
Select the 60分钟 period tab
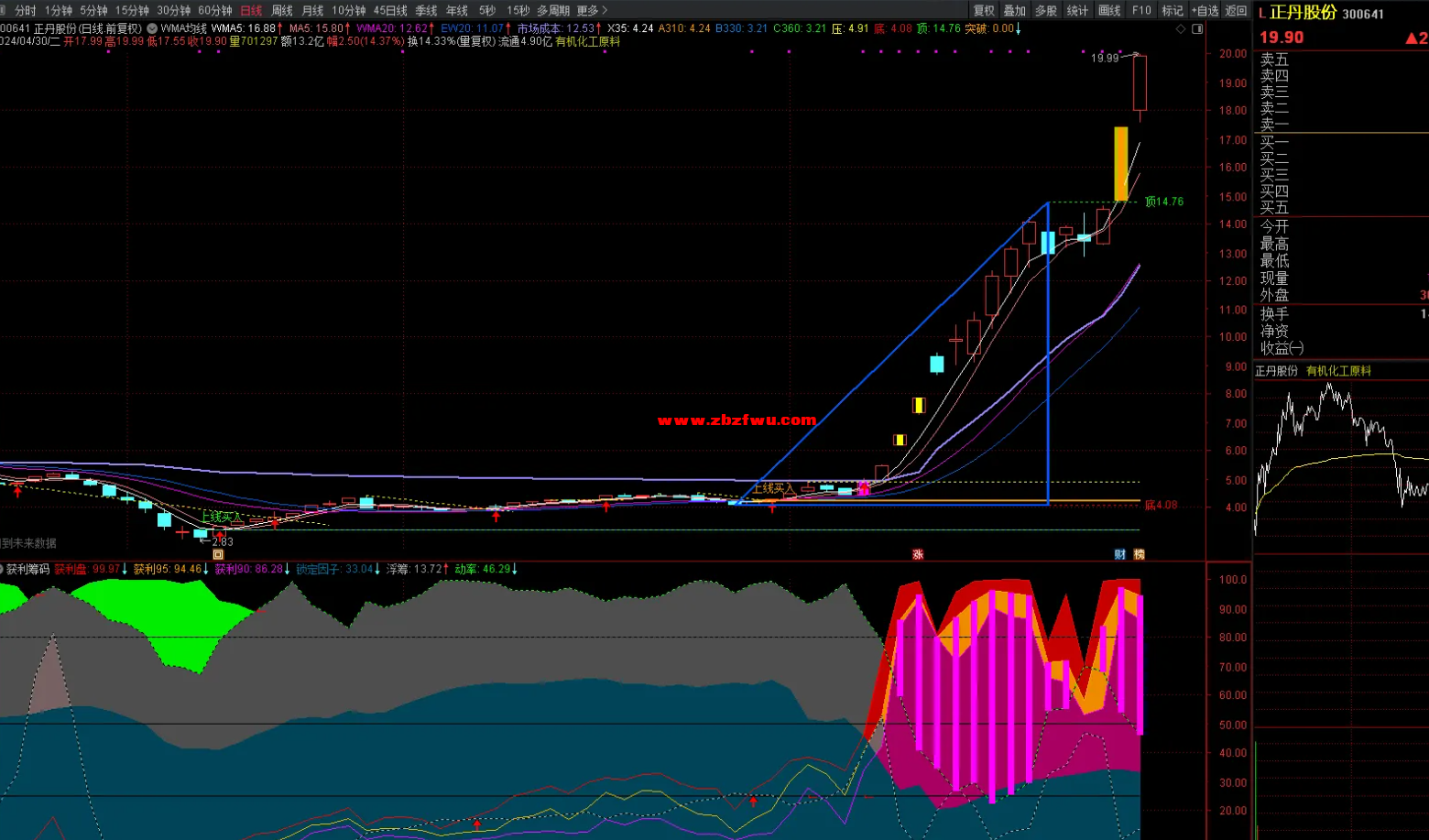click(x=215, y=10)
